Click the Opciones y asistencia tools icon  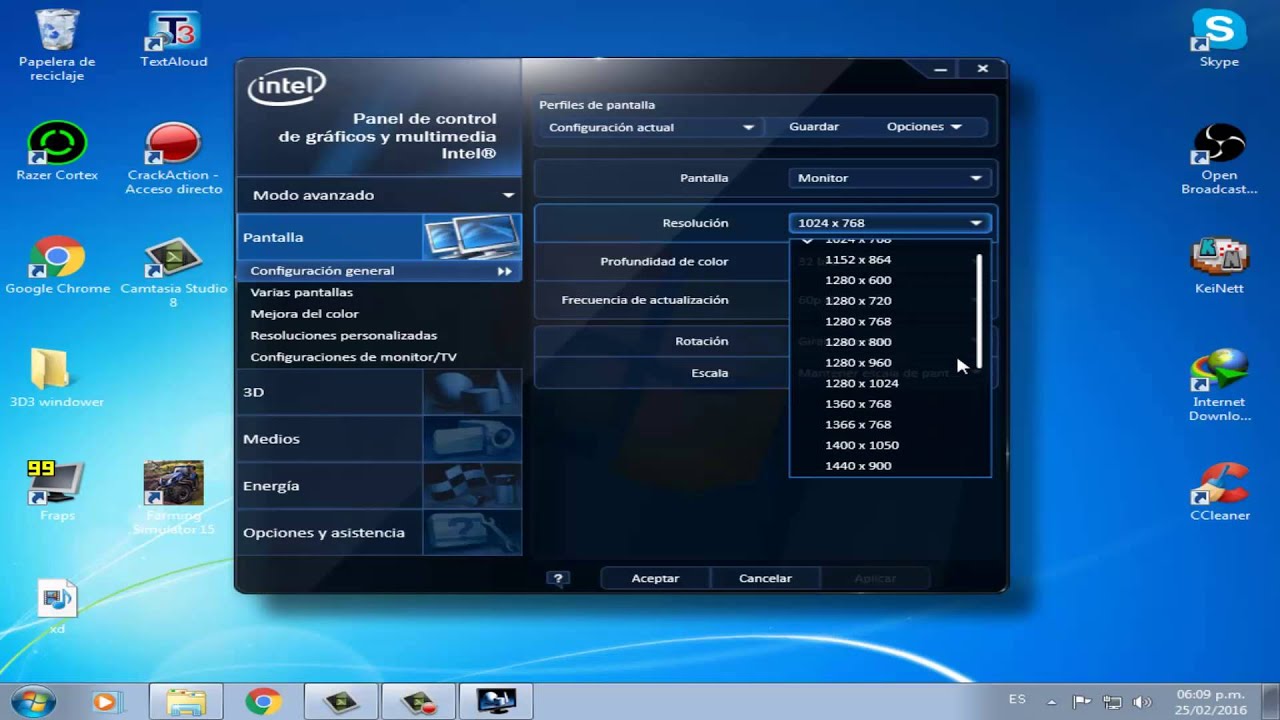pos(472,533)
